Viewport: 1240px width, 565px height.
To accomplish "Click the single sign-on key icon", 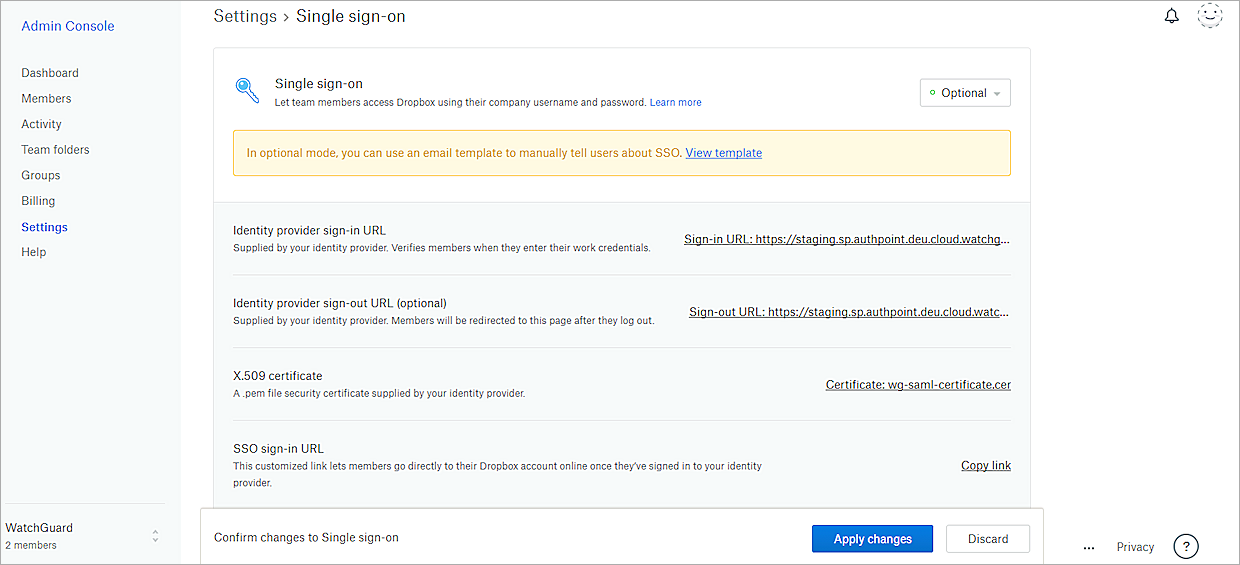I will click(x=247, y=91).
